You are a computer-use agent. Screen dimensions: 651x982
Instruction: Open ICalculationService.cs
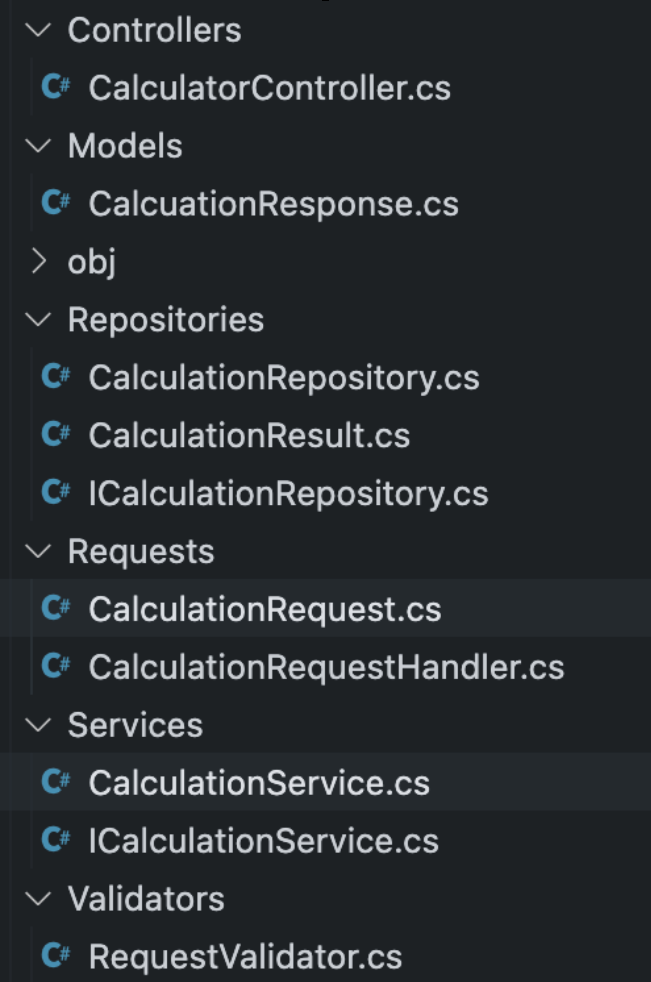coord(263,841)
